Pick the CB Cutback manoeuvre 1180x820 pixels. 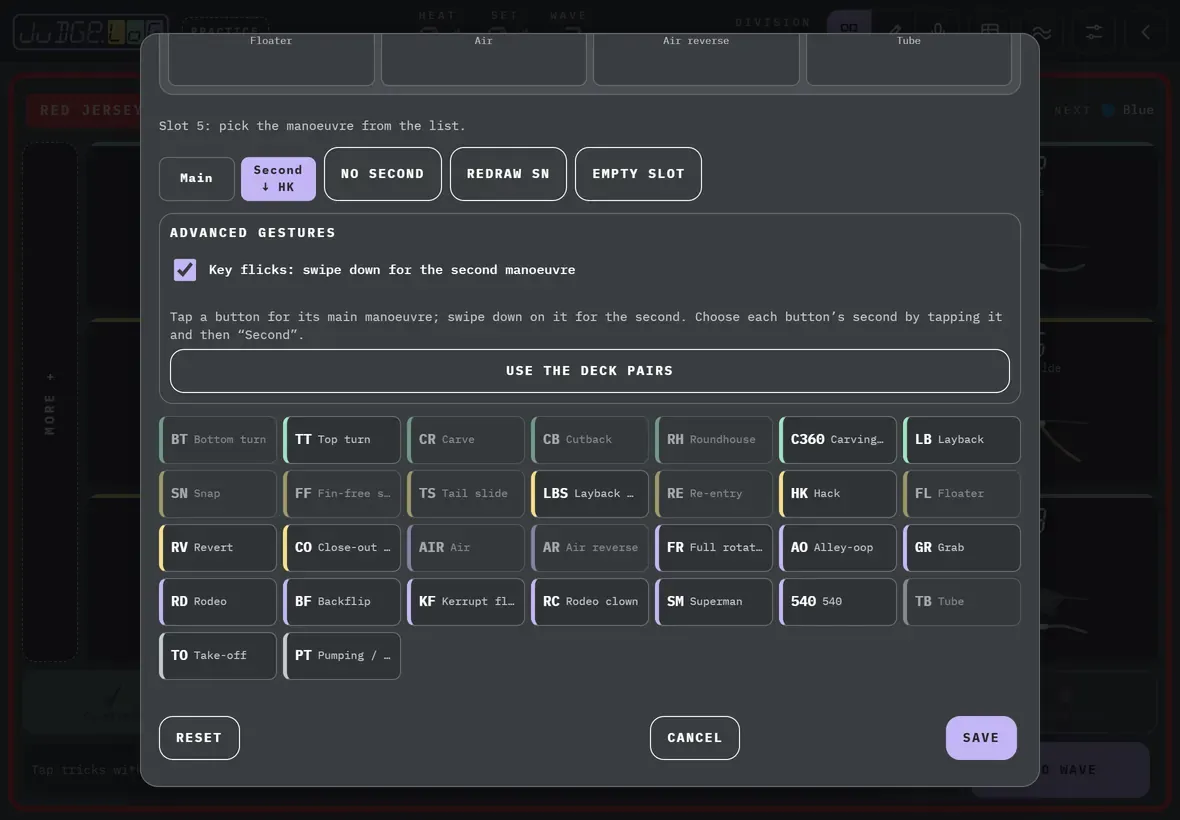pyautogui.click(x=589, y=439)
